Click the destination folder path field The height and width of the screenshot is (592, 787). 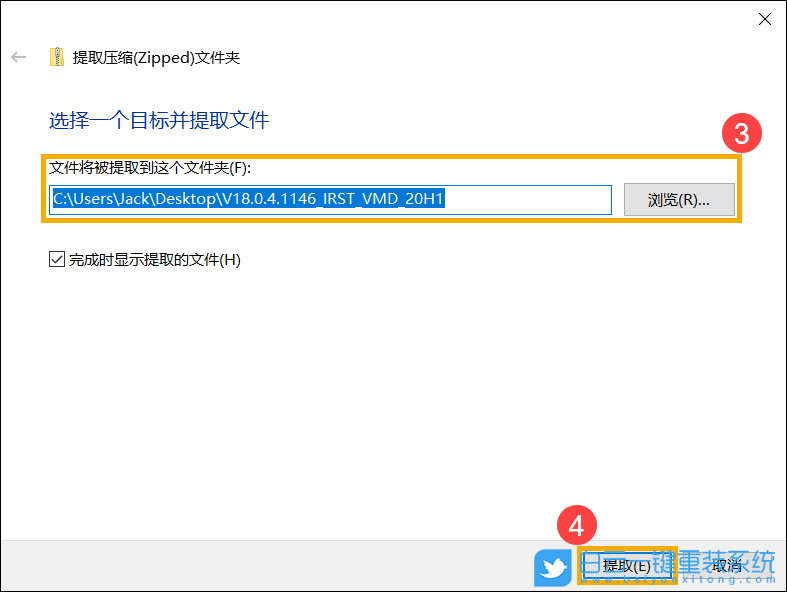point(330,199)
